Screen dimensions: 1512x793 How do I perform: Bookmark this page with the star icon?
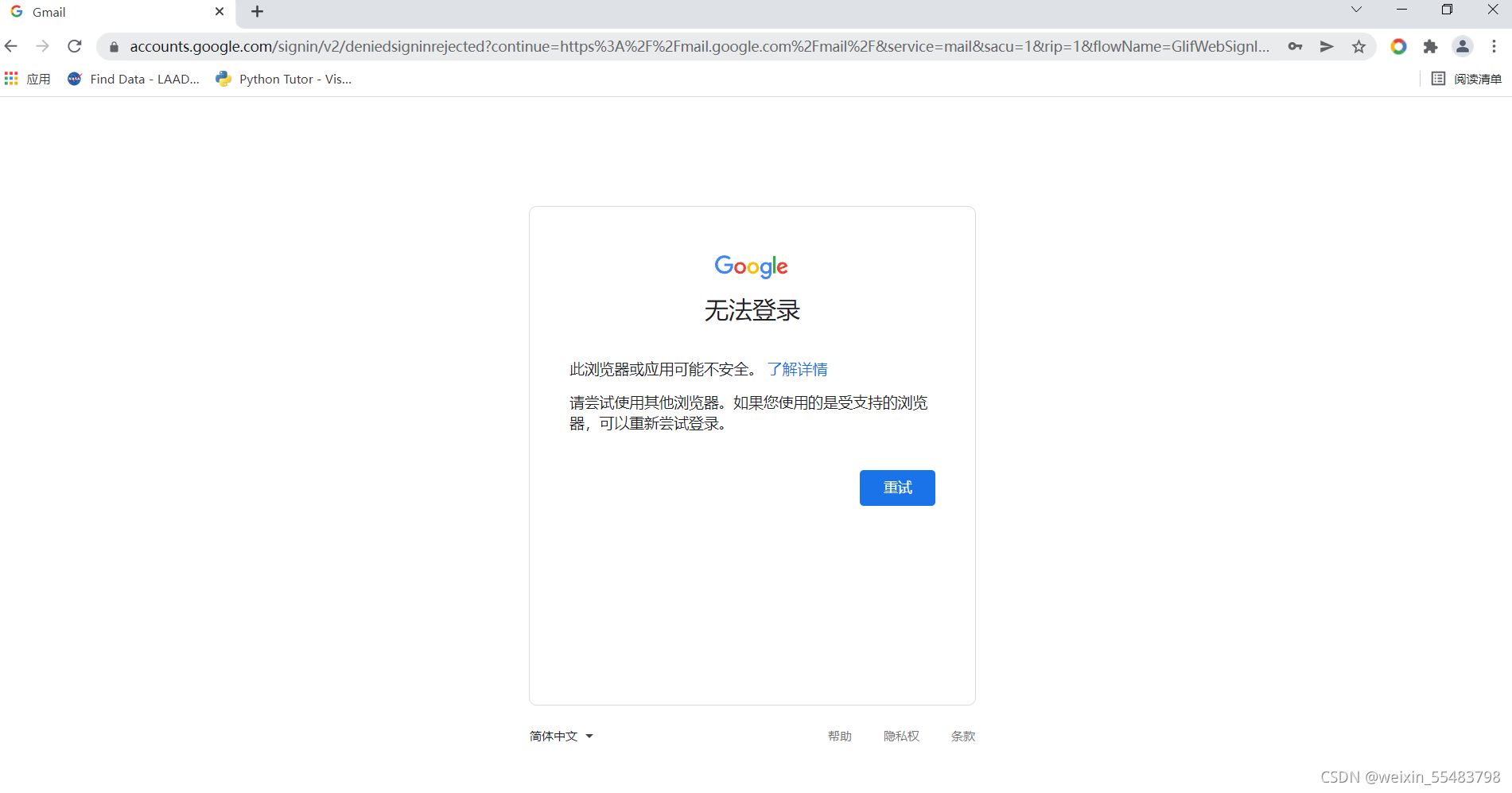click(1358, 46)
